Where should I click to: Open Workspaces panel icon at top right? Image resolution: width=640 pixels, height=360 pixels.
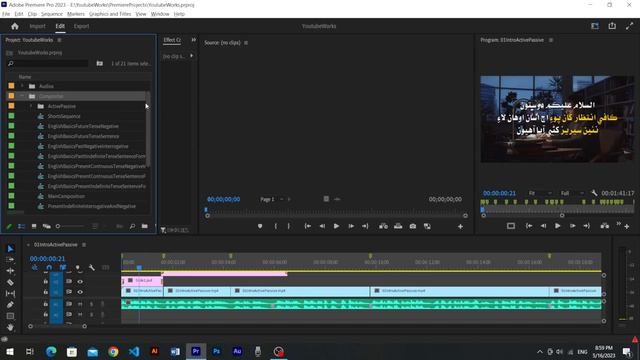tap(595, 26)
